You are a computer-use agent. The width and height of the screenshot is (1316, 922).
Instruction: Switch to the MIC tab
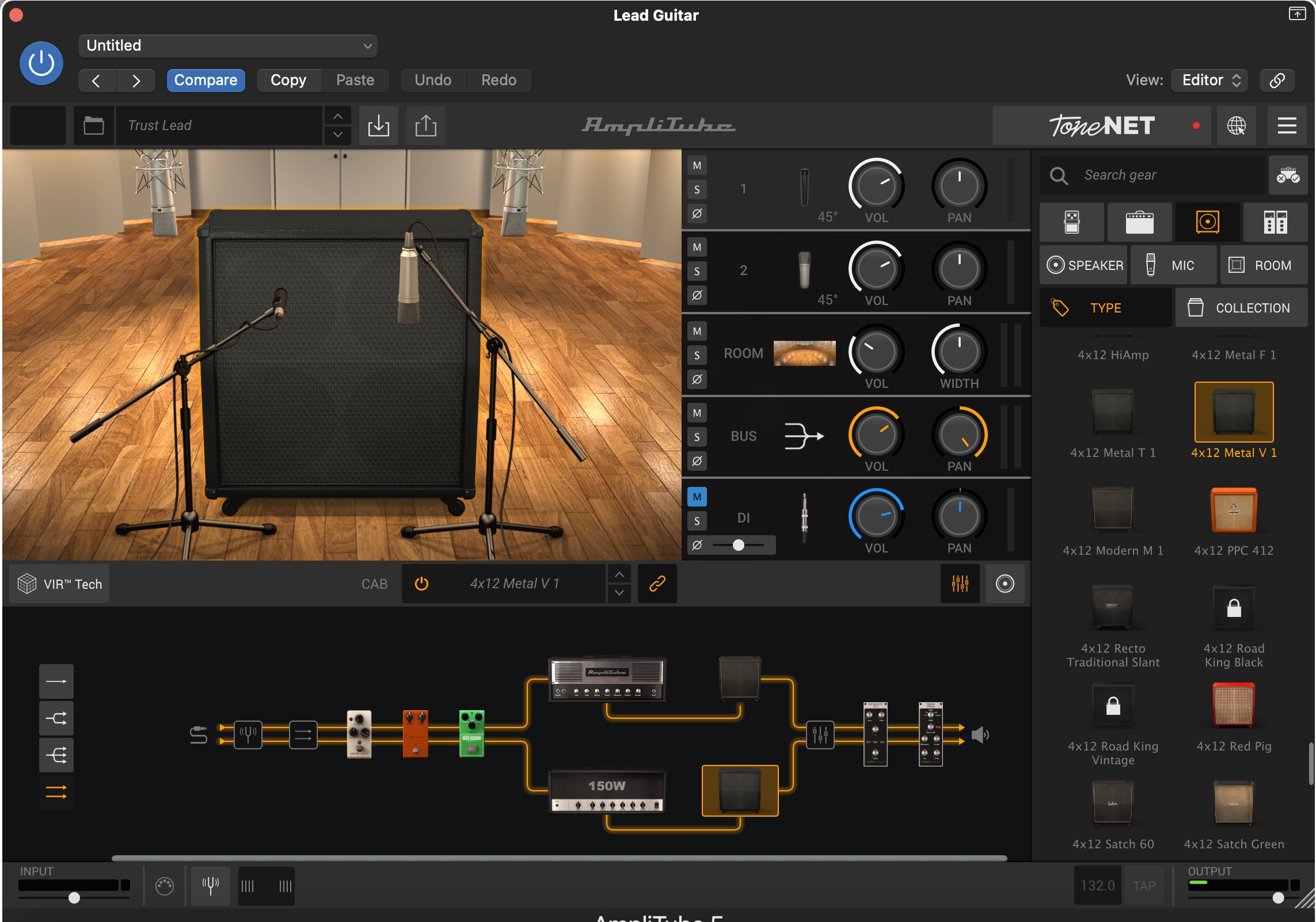point(1173,265)
